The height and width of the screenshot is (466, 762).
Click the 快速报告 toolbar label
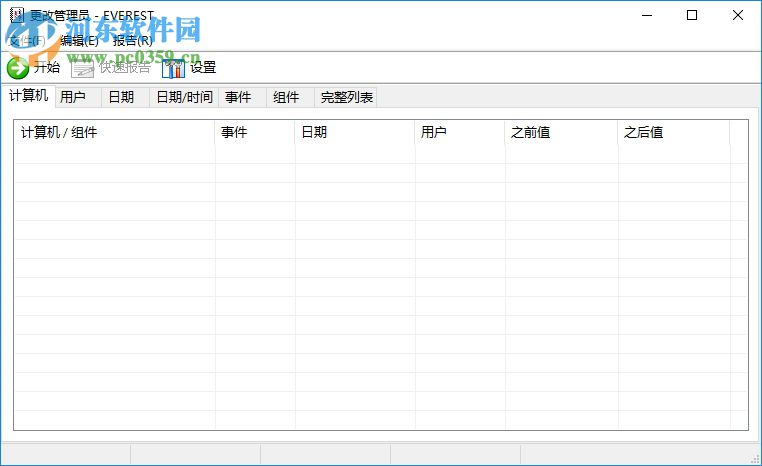pyautogui.click(x=125, y=68)
